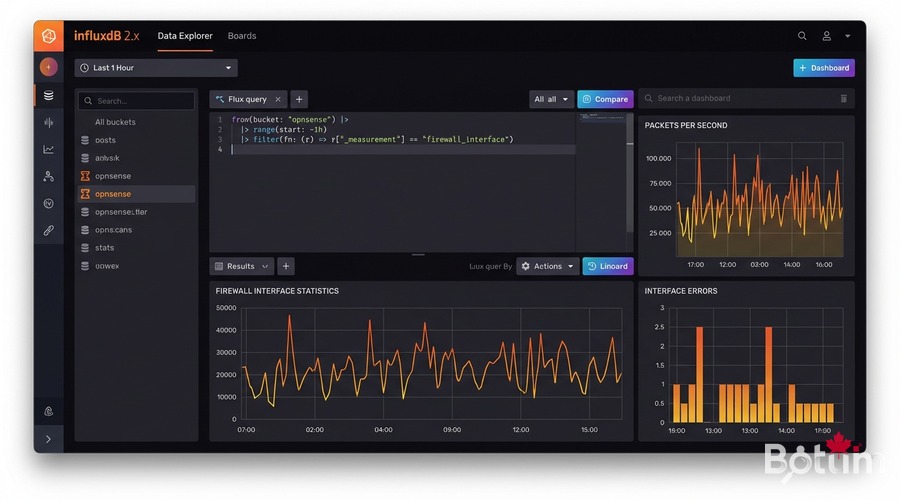This screenshot has width=900, height=500.
Task: Click the range(start: -1h) code line
Action: (284, 129)
